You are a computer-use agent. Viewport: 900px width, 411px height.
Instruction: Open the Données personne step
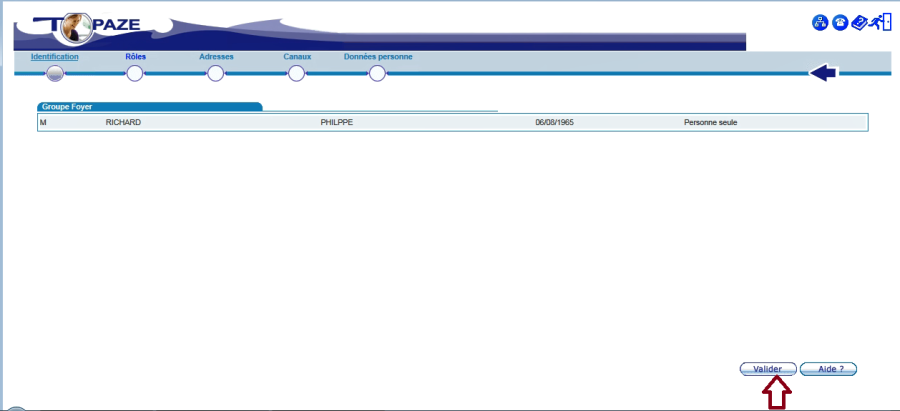point(378,57)
